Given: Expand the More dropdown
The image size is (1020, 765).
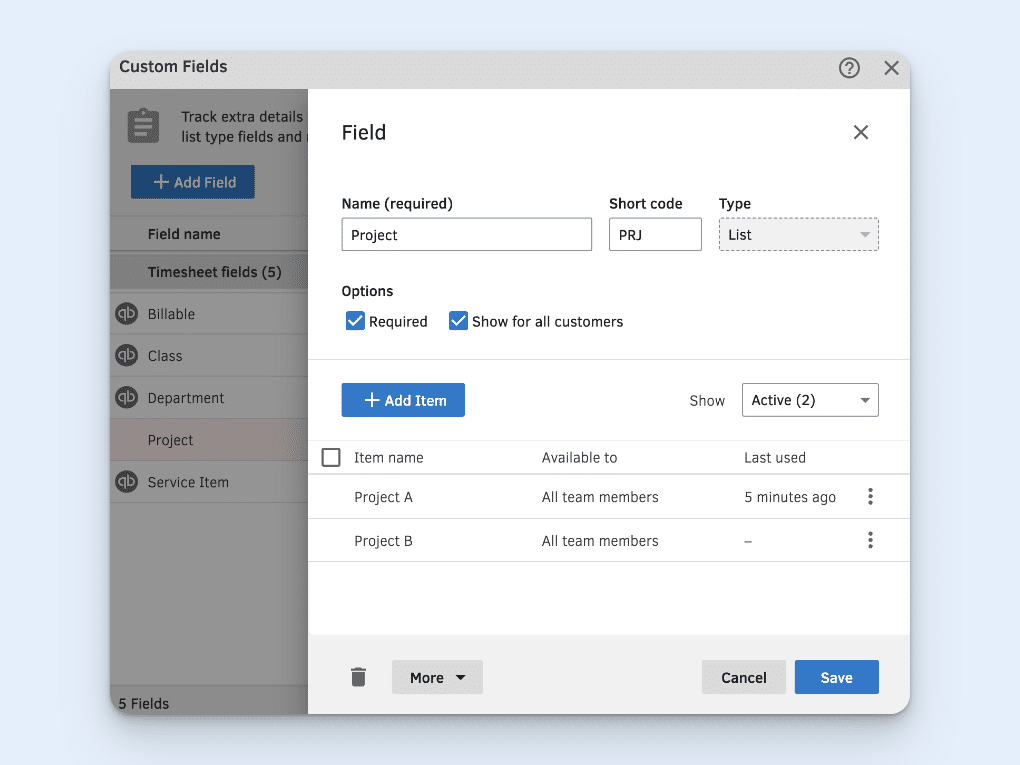Looking at the screenshot, I should click(437, 677).
